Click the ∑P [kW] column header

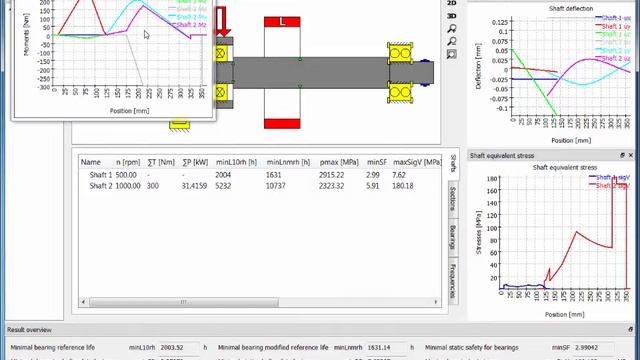coord(195,162)
